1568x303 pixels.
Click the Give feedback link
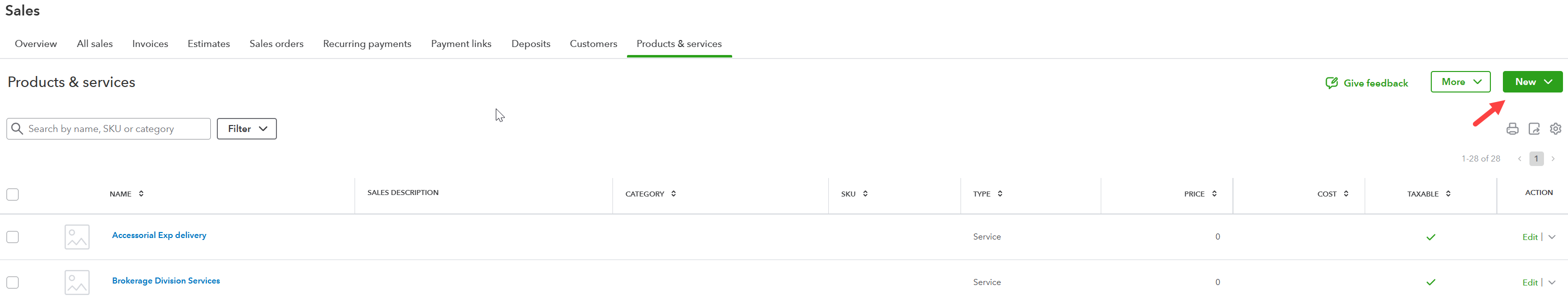[x=1367, y=83]
